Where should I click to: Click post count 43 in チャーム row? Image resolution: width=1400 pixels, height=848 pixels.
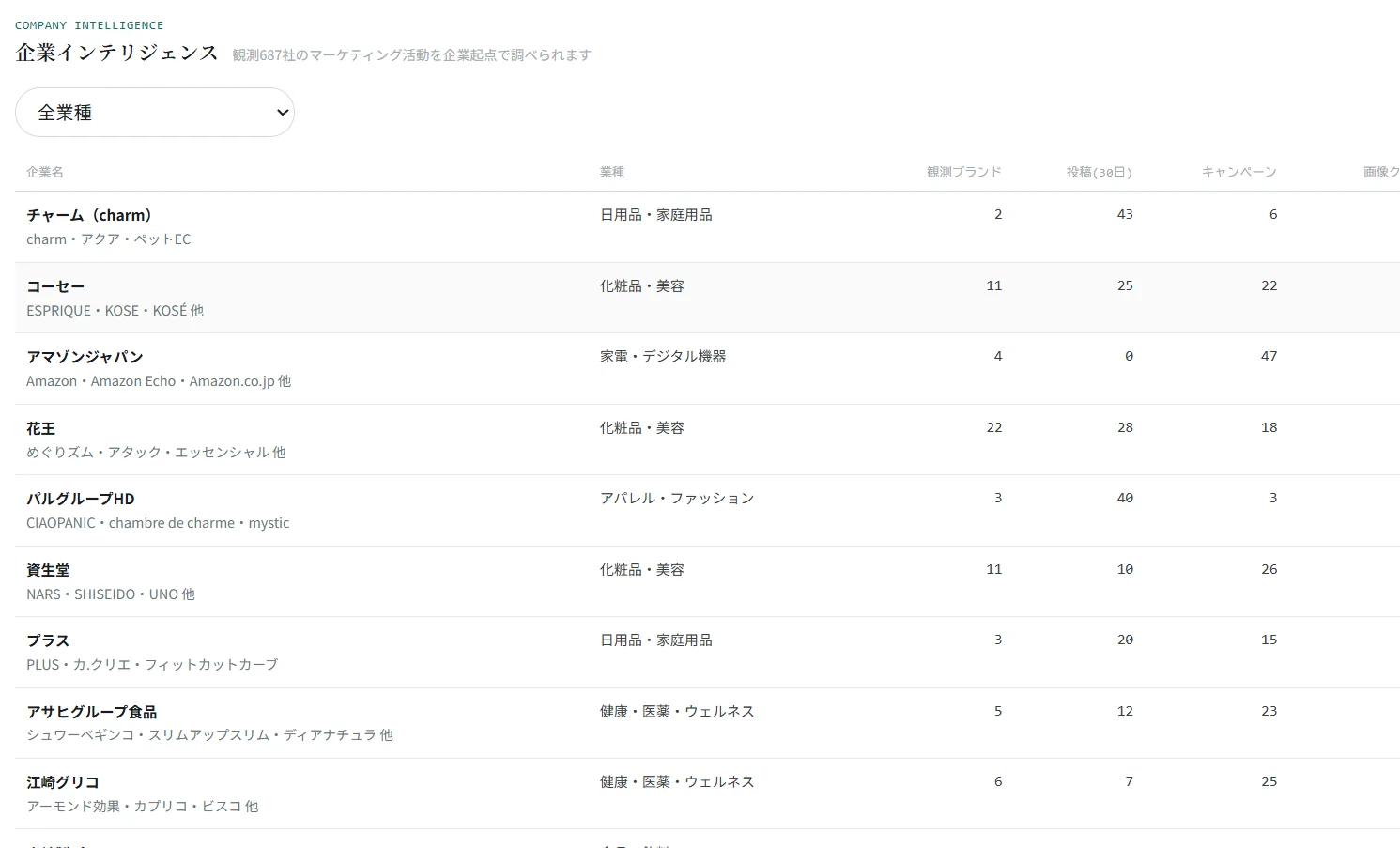[1125, 215]
